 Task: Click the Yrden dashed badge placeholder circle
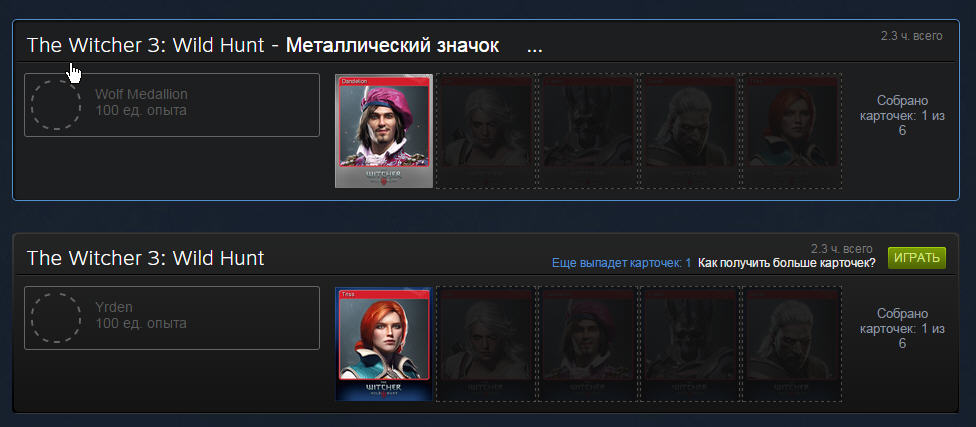pos(56,317)
